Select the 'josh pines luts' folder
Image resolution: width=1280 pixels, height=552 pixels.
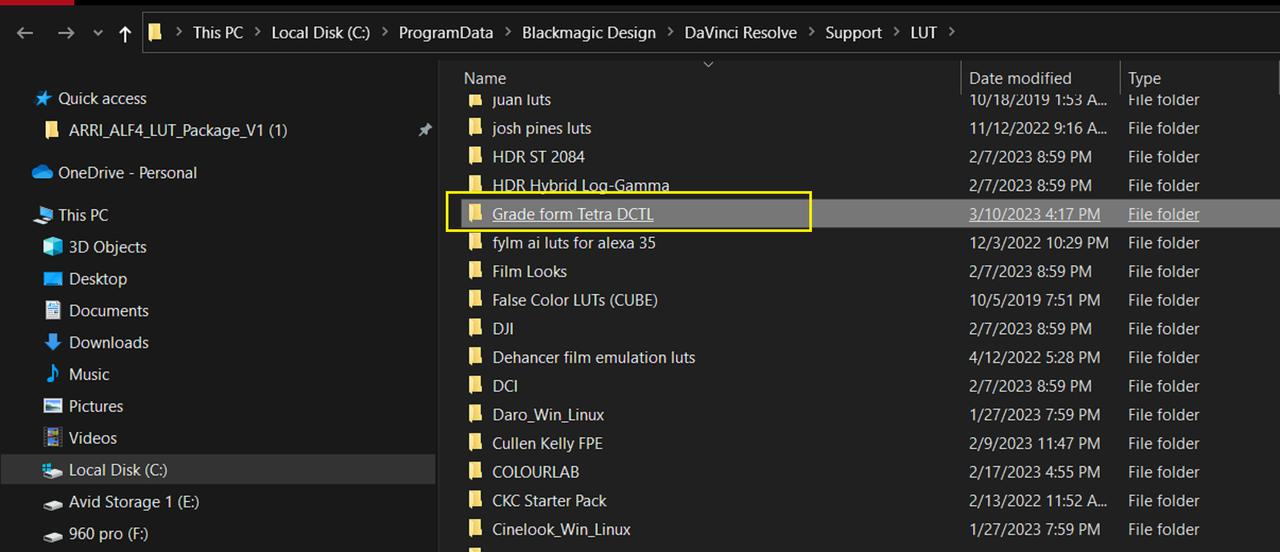(x=541, y=128)
